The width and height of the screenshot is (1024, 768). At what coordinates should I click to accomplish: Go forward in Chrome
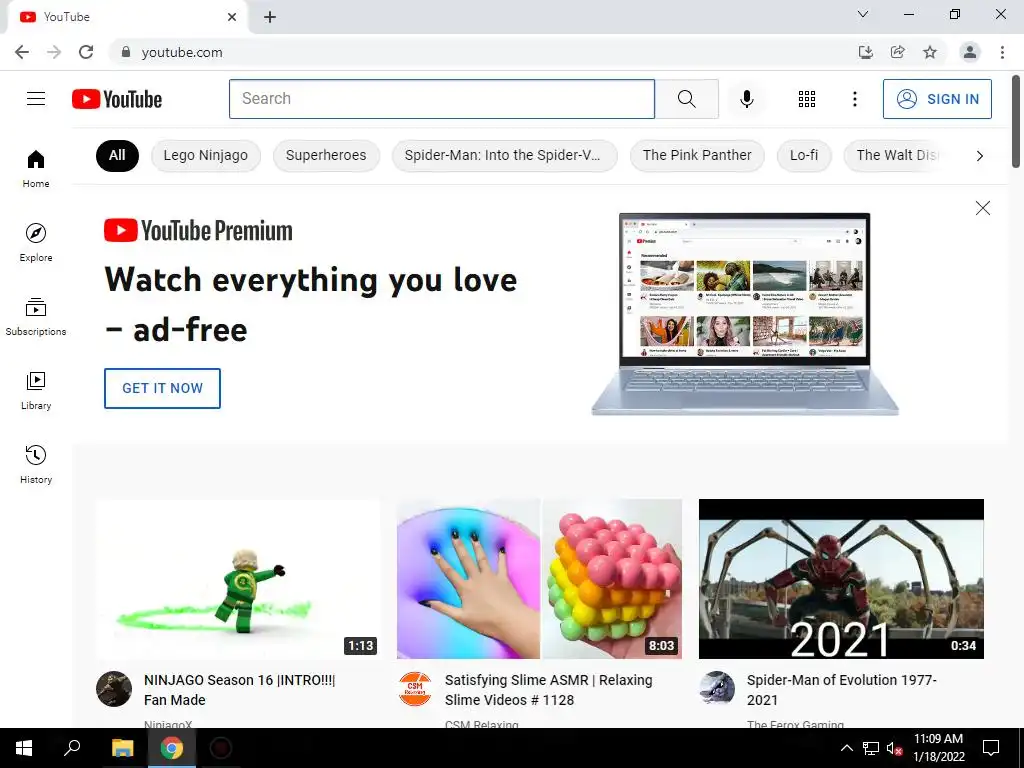coord(54,52)
